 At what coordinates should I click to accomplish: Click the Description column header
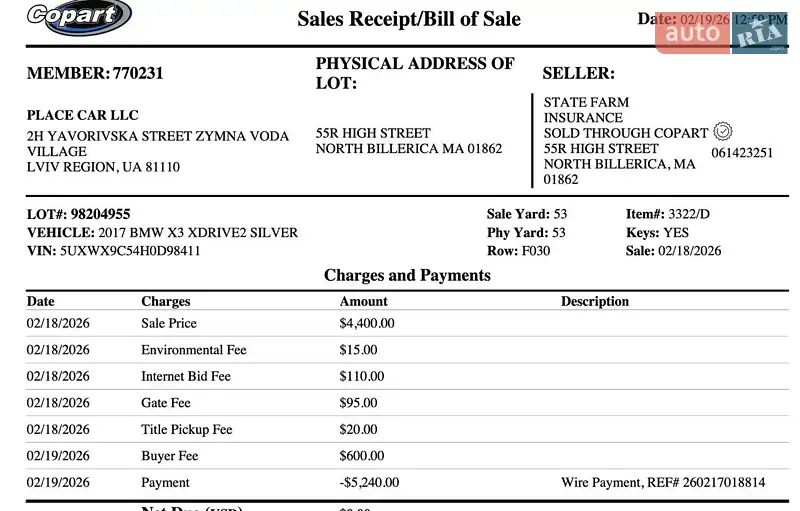click(595, 301)
